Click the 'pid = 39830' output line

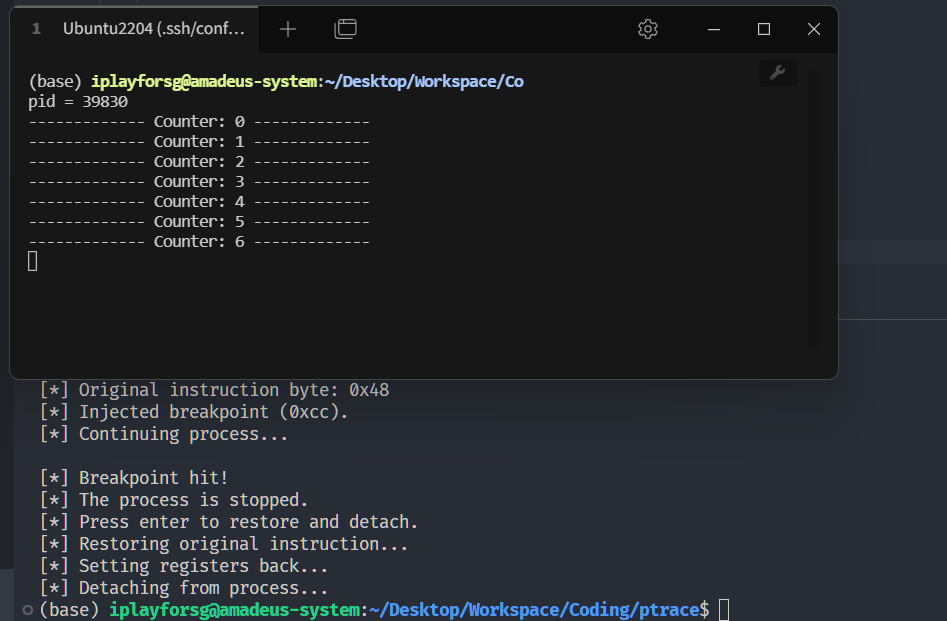point(78,102)
